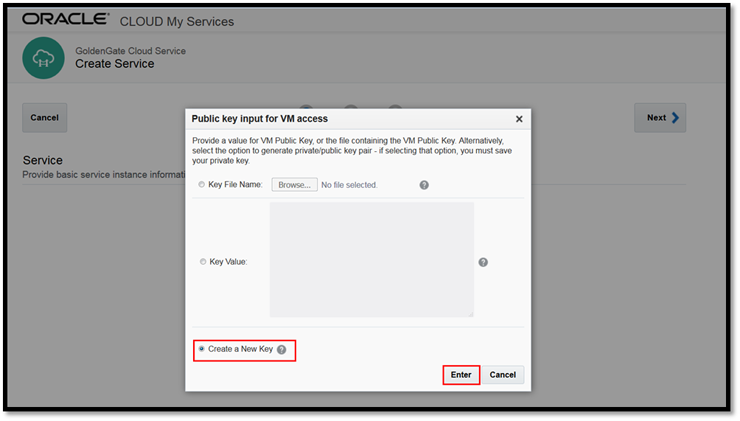Viewport: 740px width, 421px height.
Task: Click the blue arrow on Next button
Action: 675,118
